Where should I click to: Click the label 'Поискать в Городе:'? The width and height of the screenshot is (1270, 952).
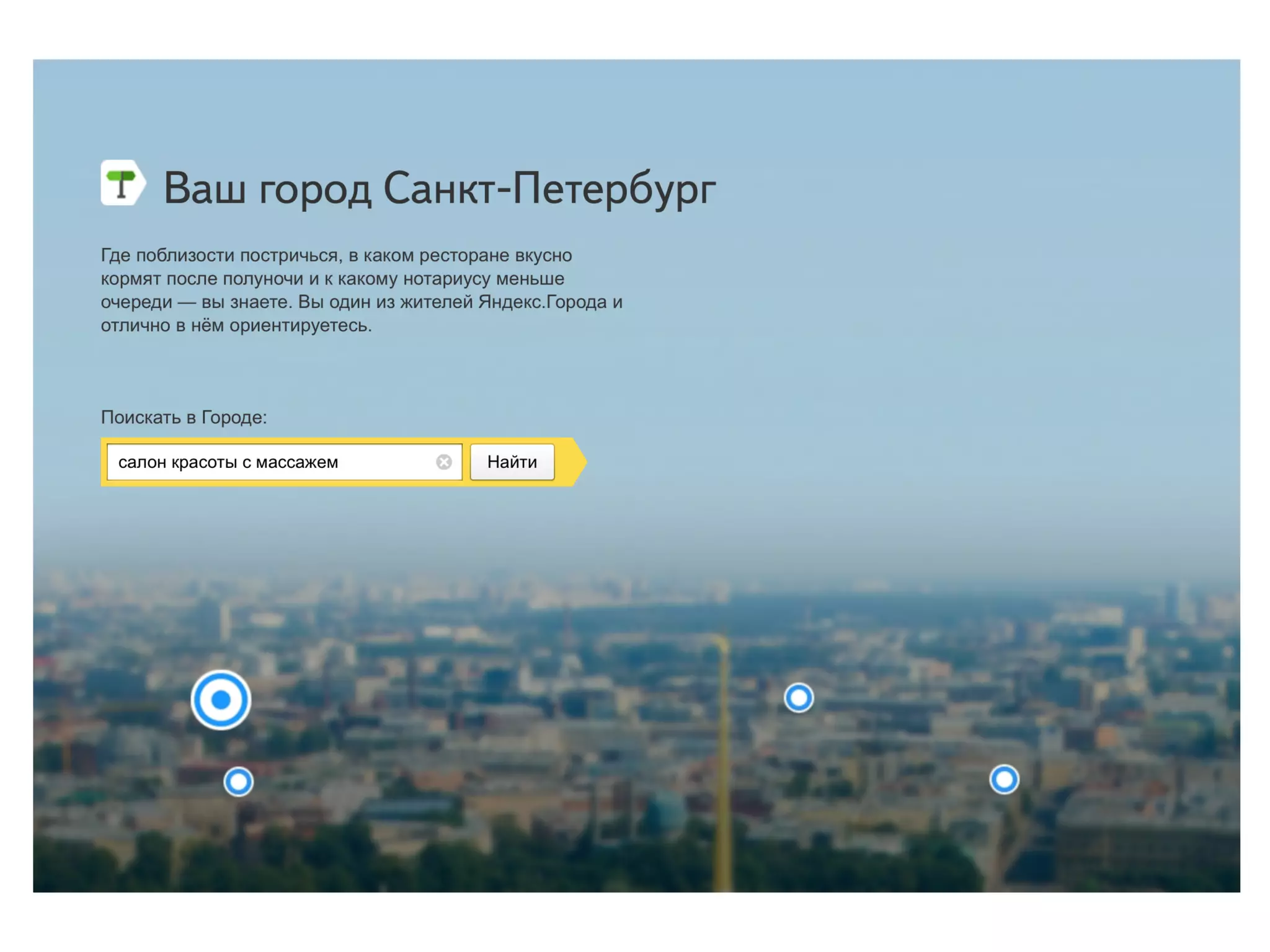tap(184, 417)
